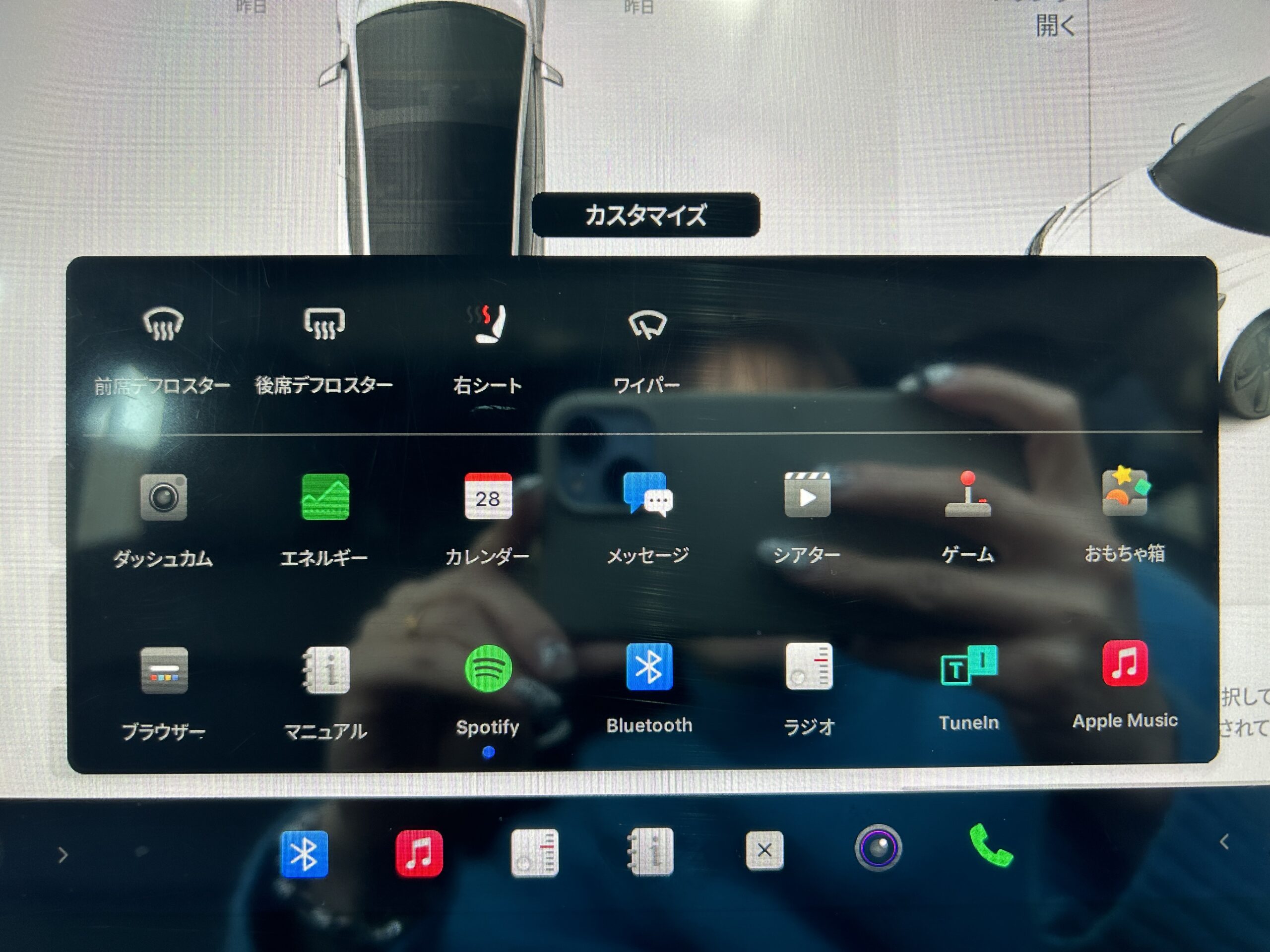The height and width of the screenshot is (952, 1270).
Task: Toggle the rear defroster (後席デフロスター)
Action: pyautogui.click(x=324, y=324)
